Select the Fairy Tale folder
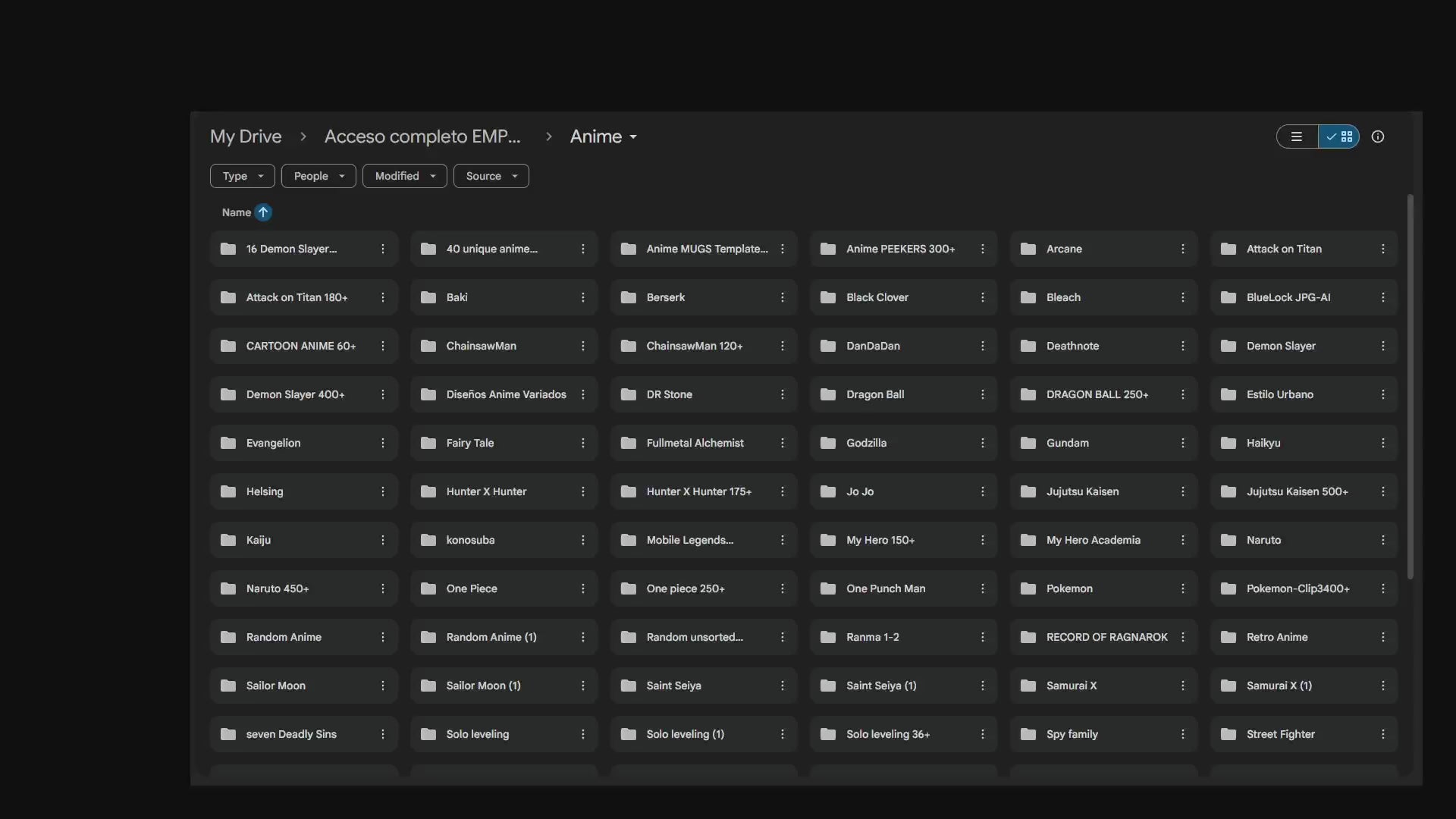 coord(504,443)
